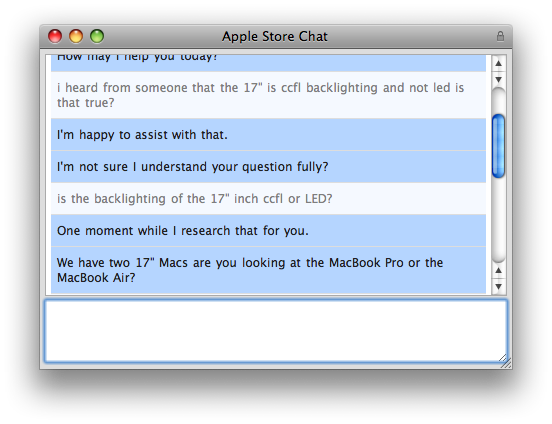Click the blue scrollbar thumb
552x424 pixels.
[498, 146]
